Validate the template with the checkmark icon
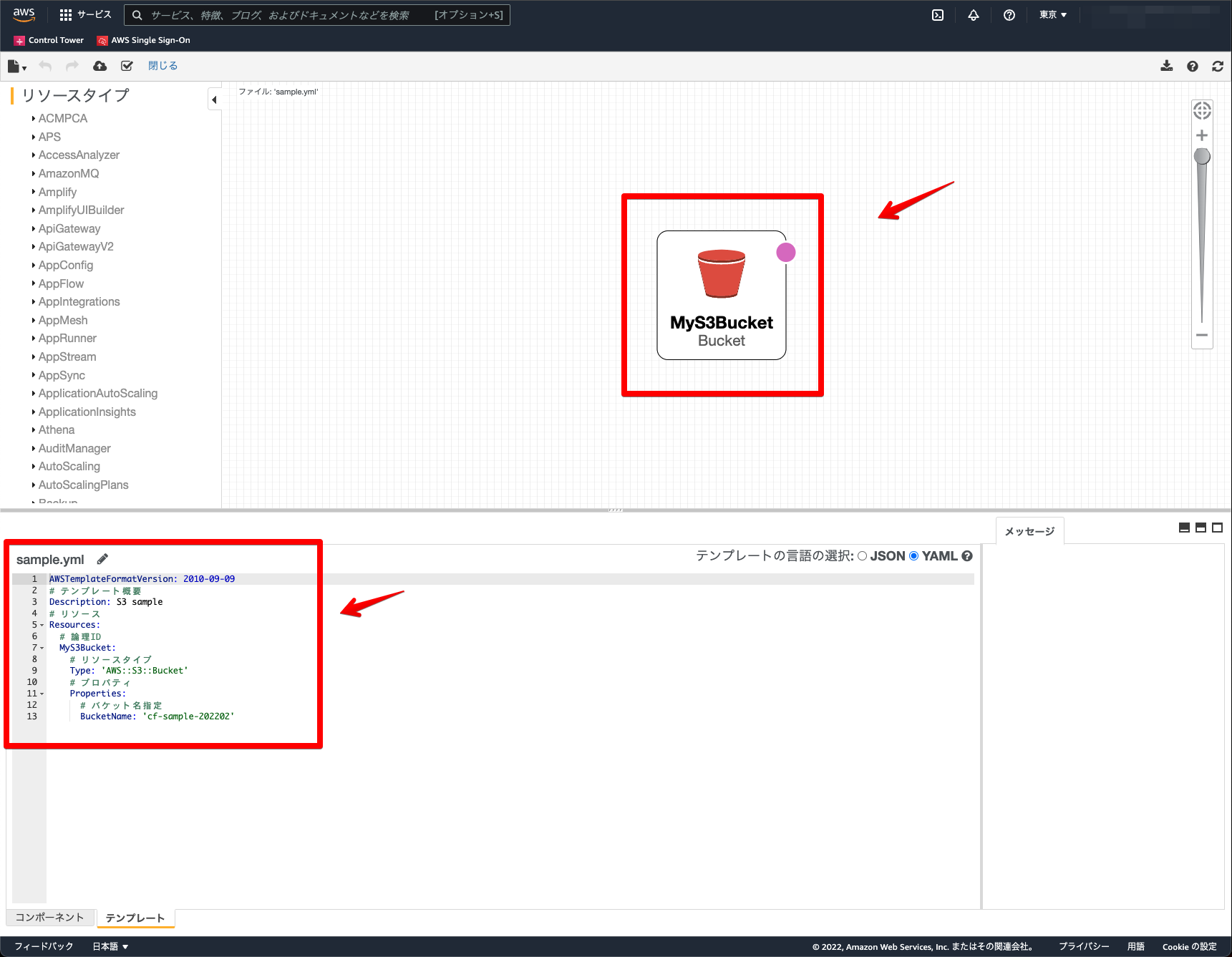The height and width of the screenshot is (957, 1232). coord(127,66)
